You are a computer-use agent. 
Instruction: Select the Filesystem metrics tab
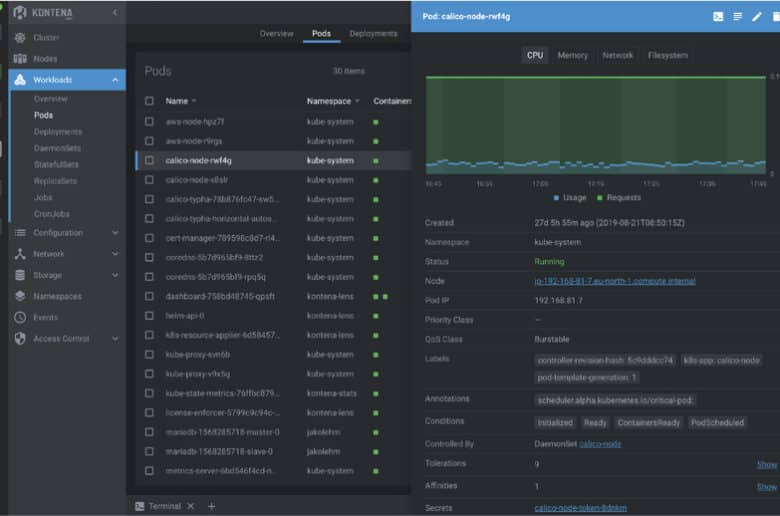[668, 55]
